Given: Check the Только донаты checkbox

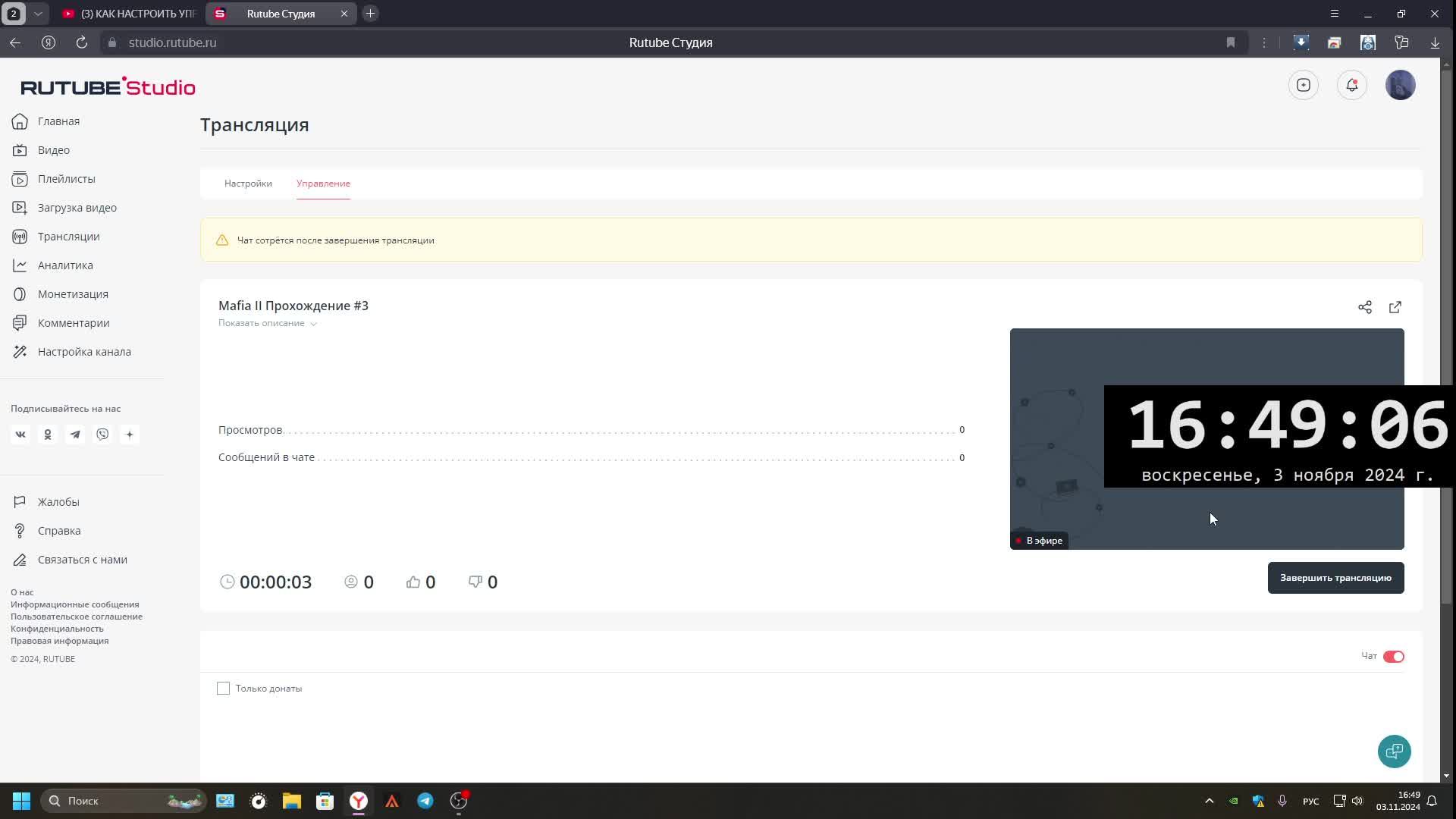Looking at the screenshot, I should tap(223, 689).
